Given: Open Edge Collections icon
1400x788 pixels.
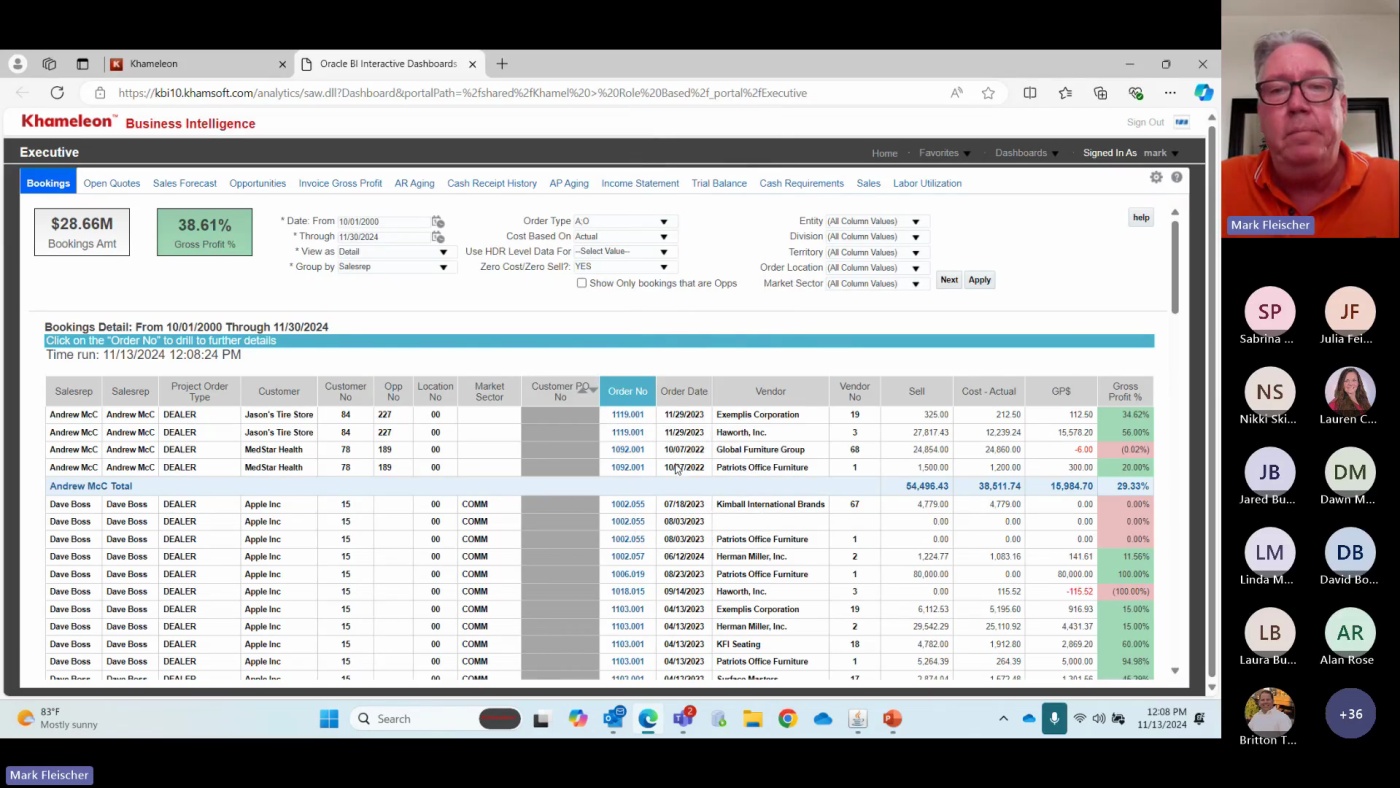Looking at the screenshot, I should point(1100,93).
